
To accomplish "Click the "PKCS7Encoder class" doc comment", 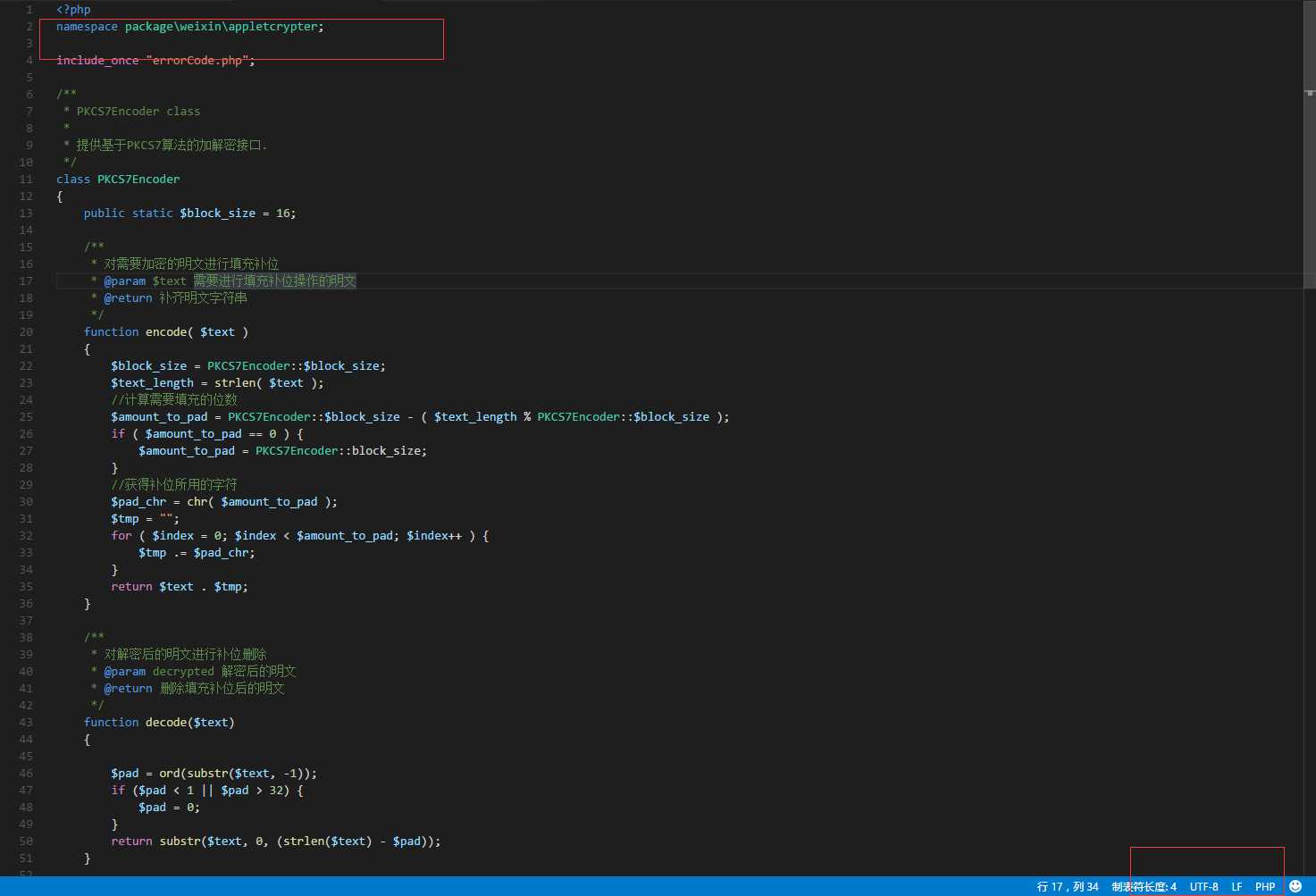I will point(138,112).
